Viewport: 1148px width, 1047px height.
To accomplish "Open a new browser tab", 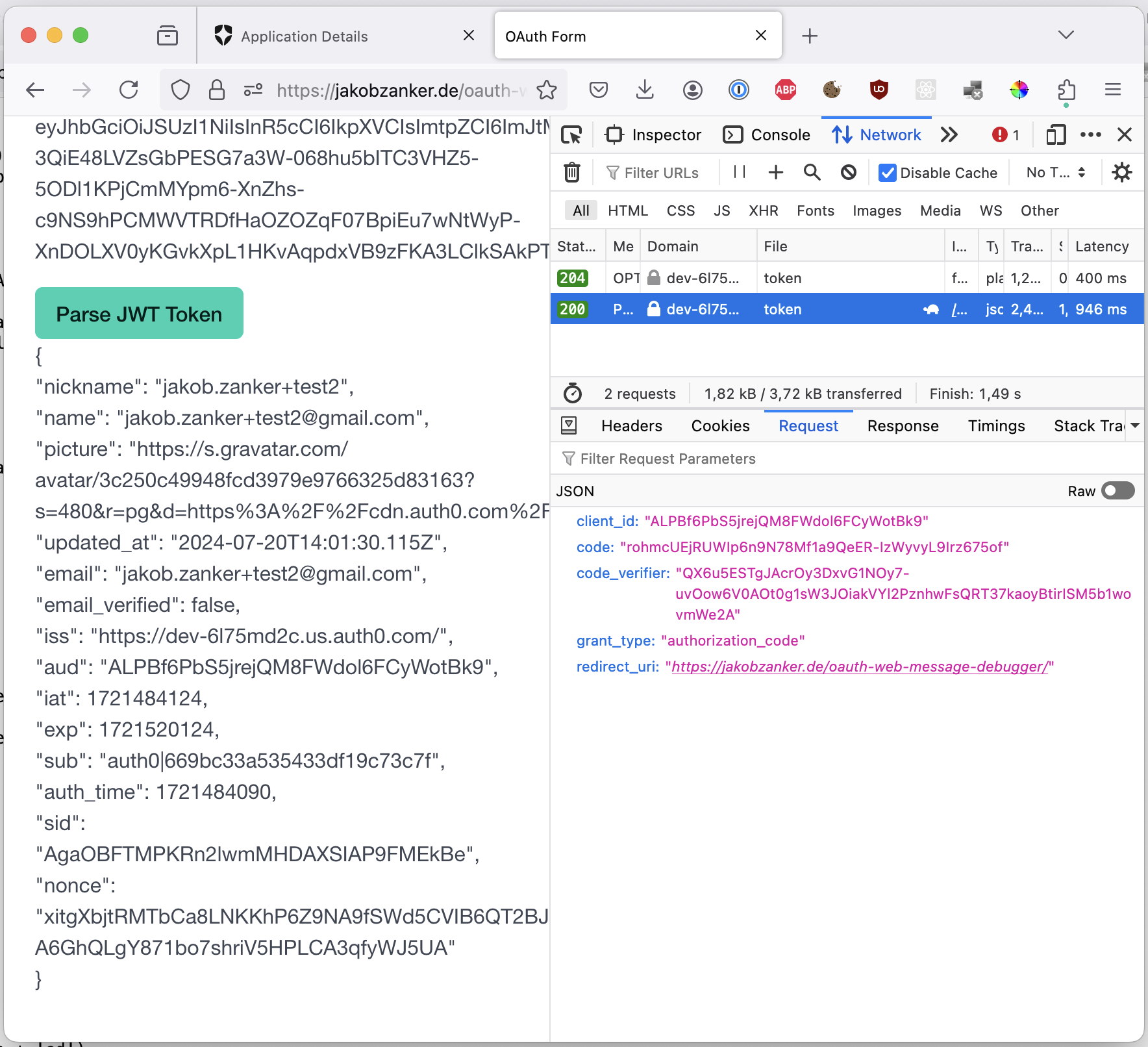I will click(x=809, y=36).
